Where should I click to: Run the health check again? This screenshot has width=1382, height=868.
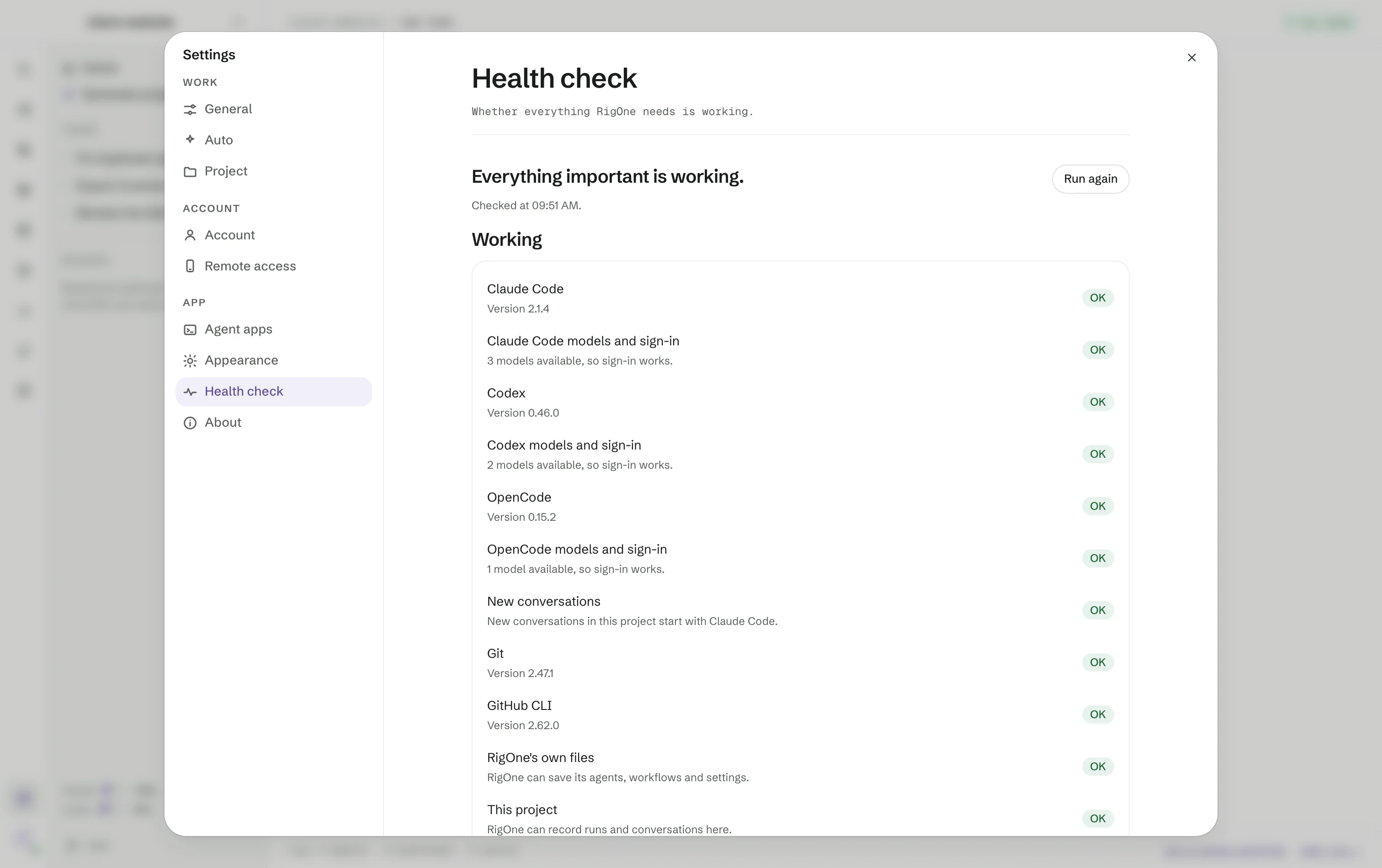[1090, 179]
